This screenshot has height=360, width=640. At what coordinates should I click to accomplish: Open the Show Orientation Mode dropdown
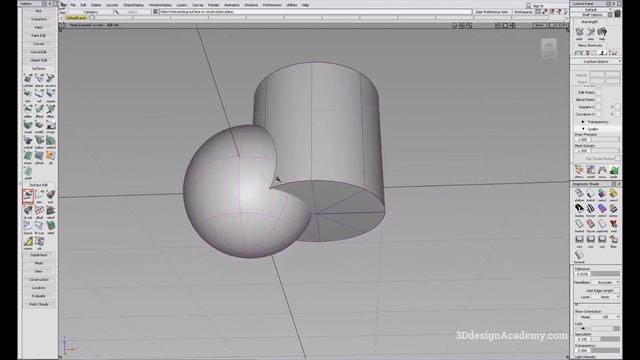coord(606,317)
